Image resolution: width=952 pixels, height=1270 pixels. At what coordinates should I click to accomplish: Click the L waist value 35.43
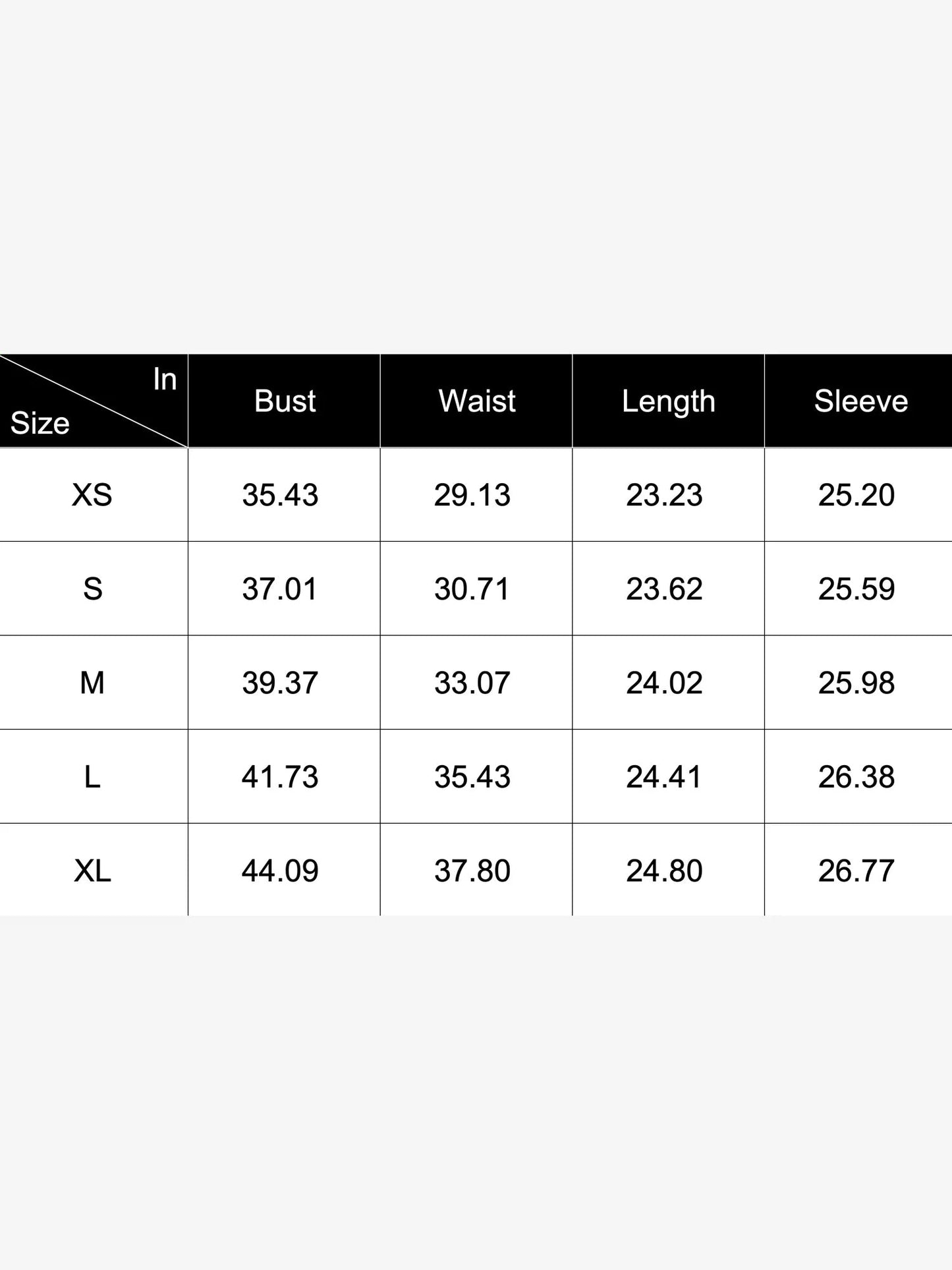point(472,777)
